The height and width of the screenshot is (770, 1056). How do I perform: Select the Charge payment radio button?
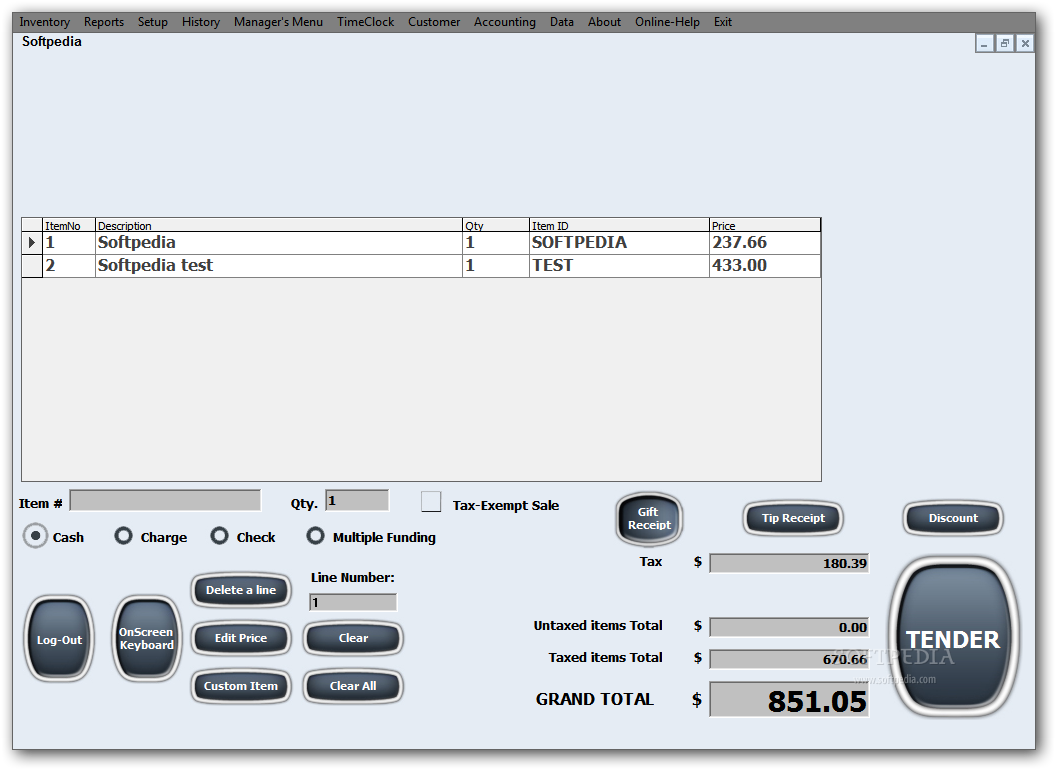[x=123, y=536]
